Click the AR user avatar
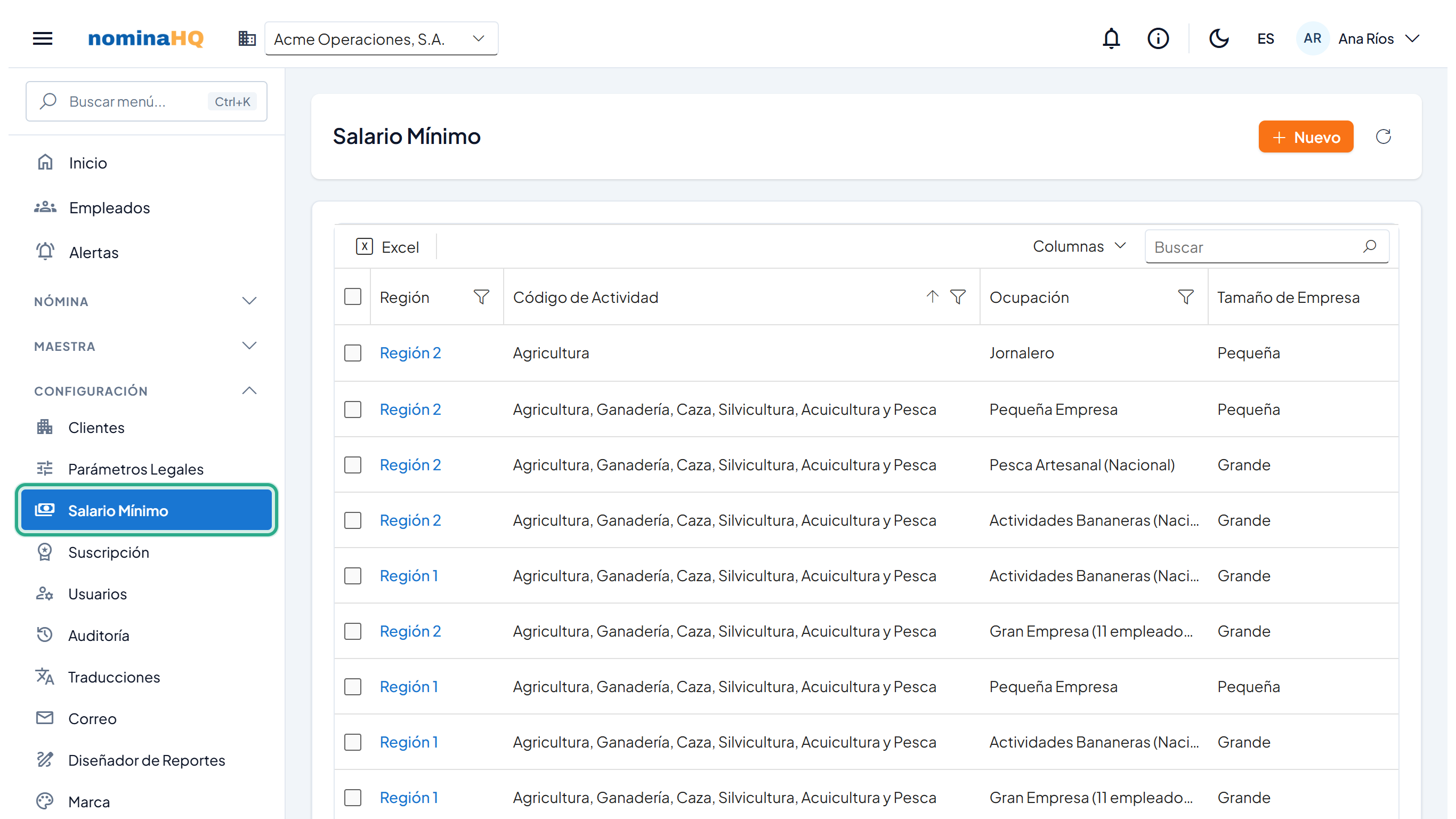Viewport: 1456px width, 819px height. click(x=1312, y=38)
